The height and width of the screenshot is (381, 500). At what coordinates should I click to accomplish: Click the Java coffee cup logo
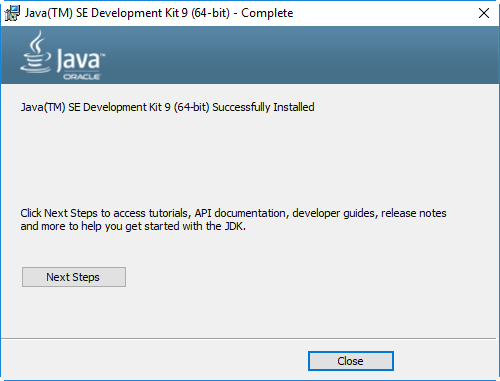click(36, 52)
